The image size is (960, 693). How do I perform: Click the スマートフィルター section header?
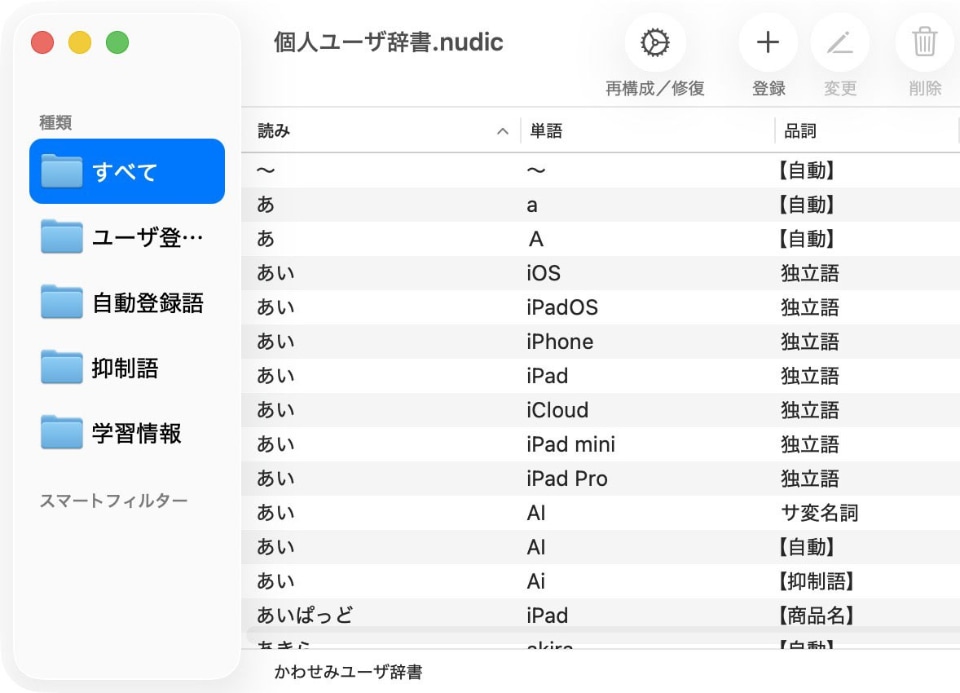coord(113,501)
